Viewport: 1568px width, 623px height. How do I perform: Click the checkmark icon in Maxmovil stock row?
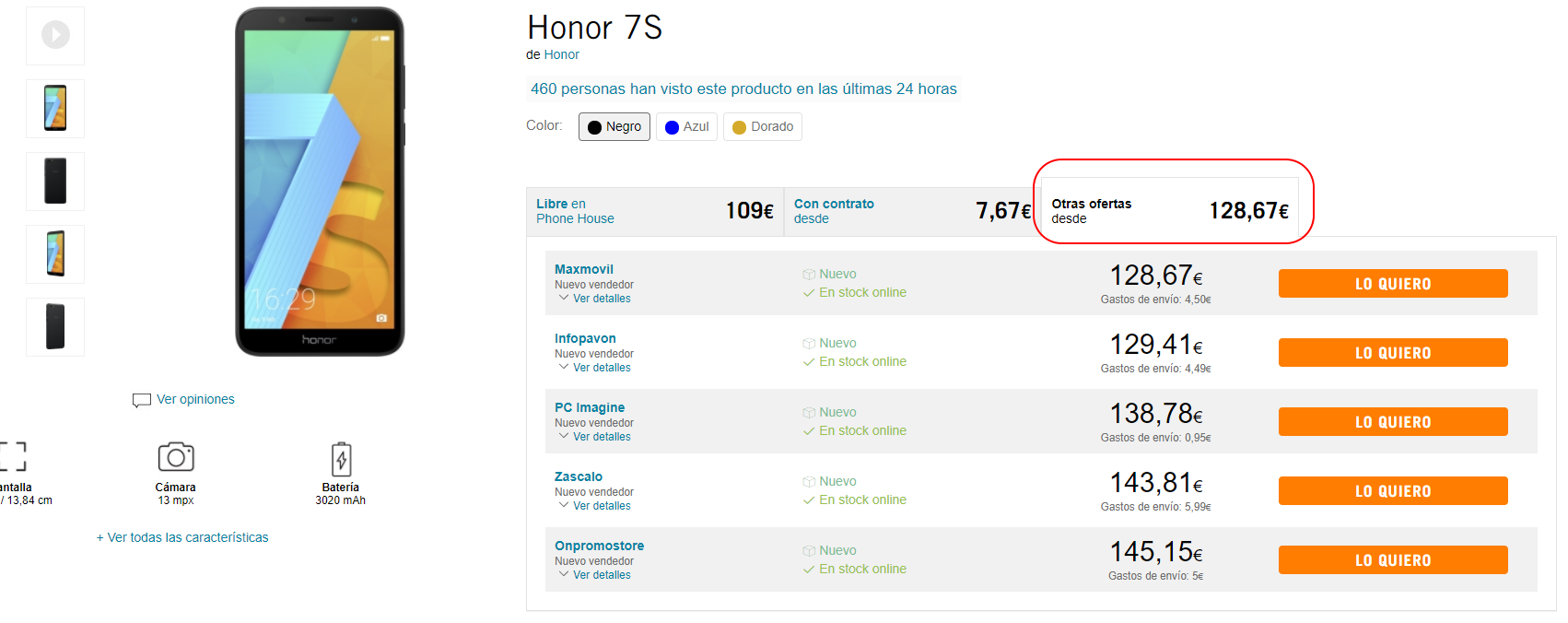point(809,293)
